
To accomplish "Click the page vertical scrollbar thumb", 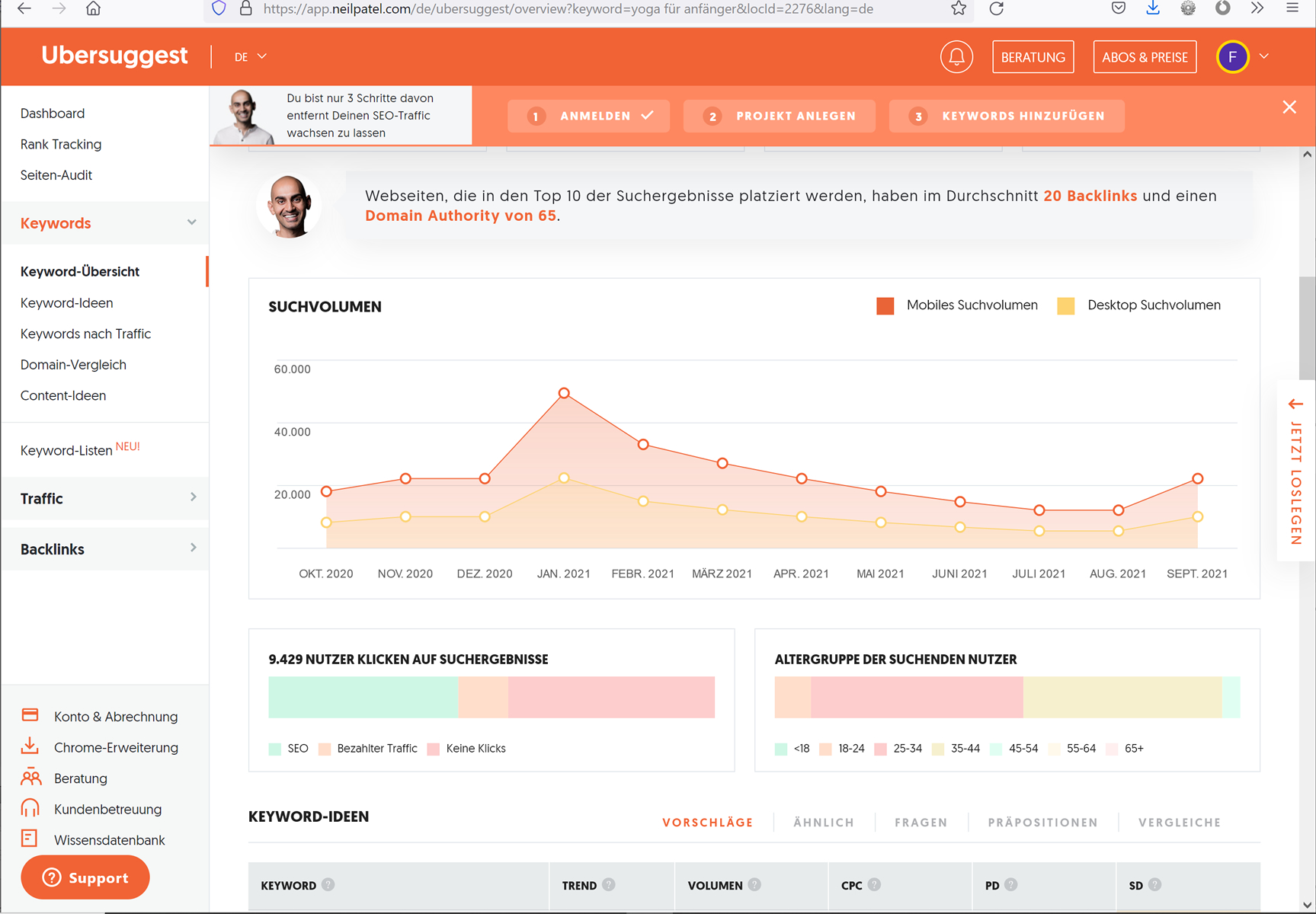I will pyautogui.click(x=1307, y=328).
